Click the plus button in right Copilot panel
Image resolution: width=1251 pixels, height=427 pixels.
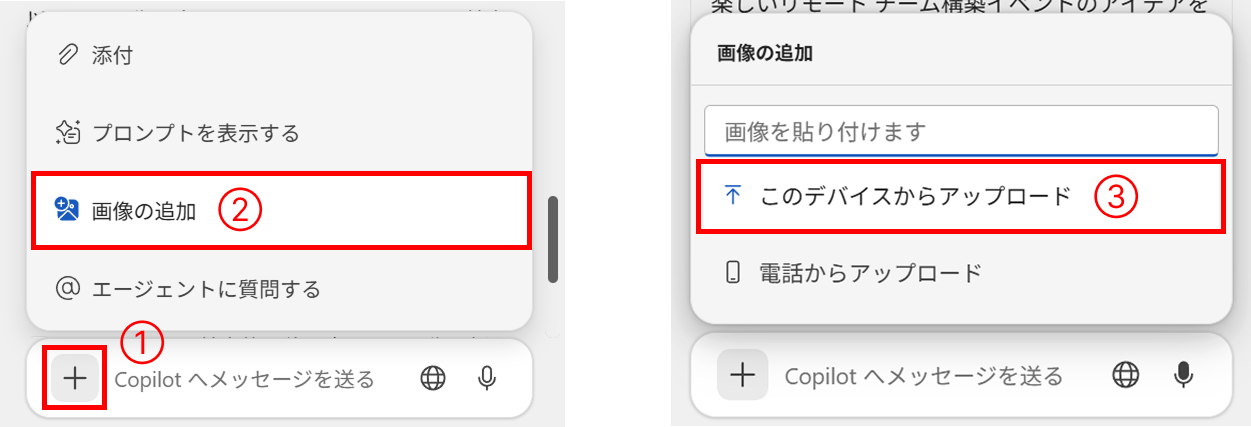[742, 375]
